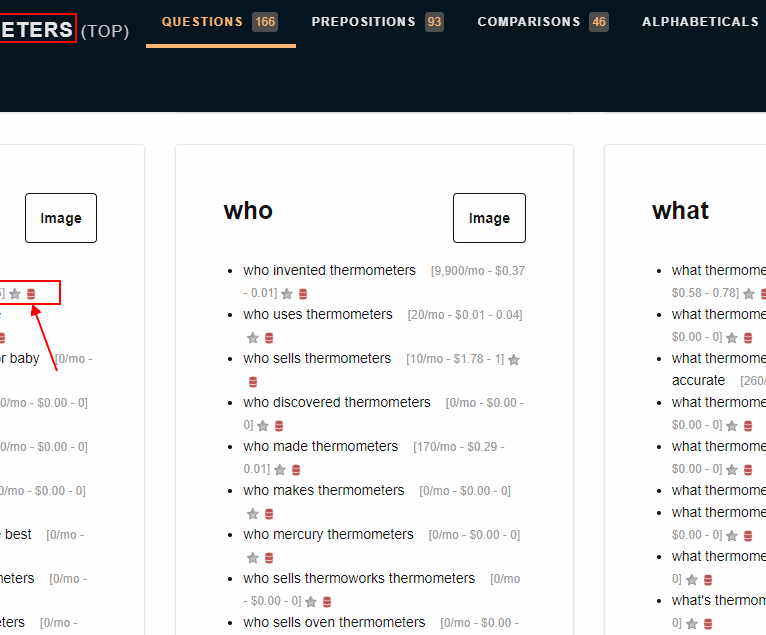Click database icon for 'who invented thermometers'
The height and width of the screenshot is (635, 766).
303,294
